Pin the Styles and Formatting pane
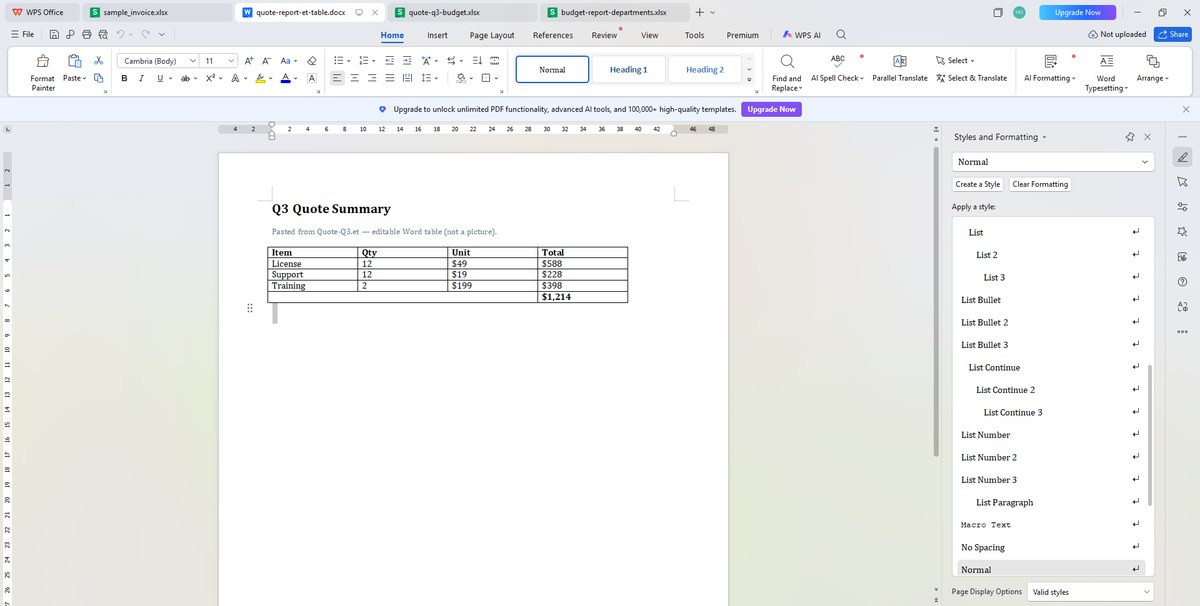The height and width of the screenshot is (606, 1200). click(x=1129, y=137)
